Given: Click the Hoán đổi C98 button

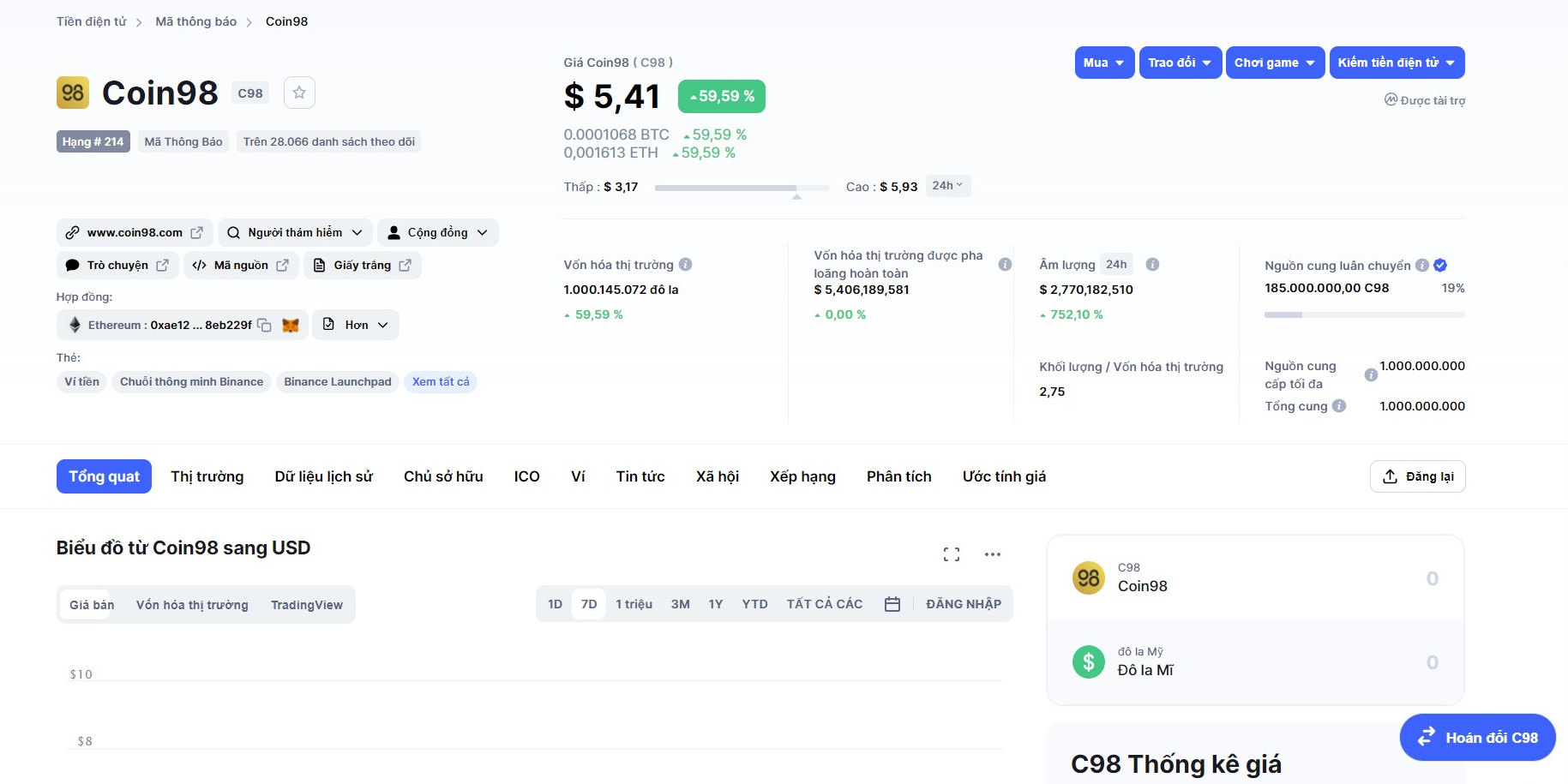Looking at the screenshot, I should (x=1478, y=738).
